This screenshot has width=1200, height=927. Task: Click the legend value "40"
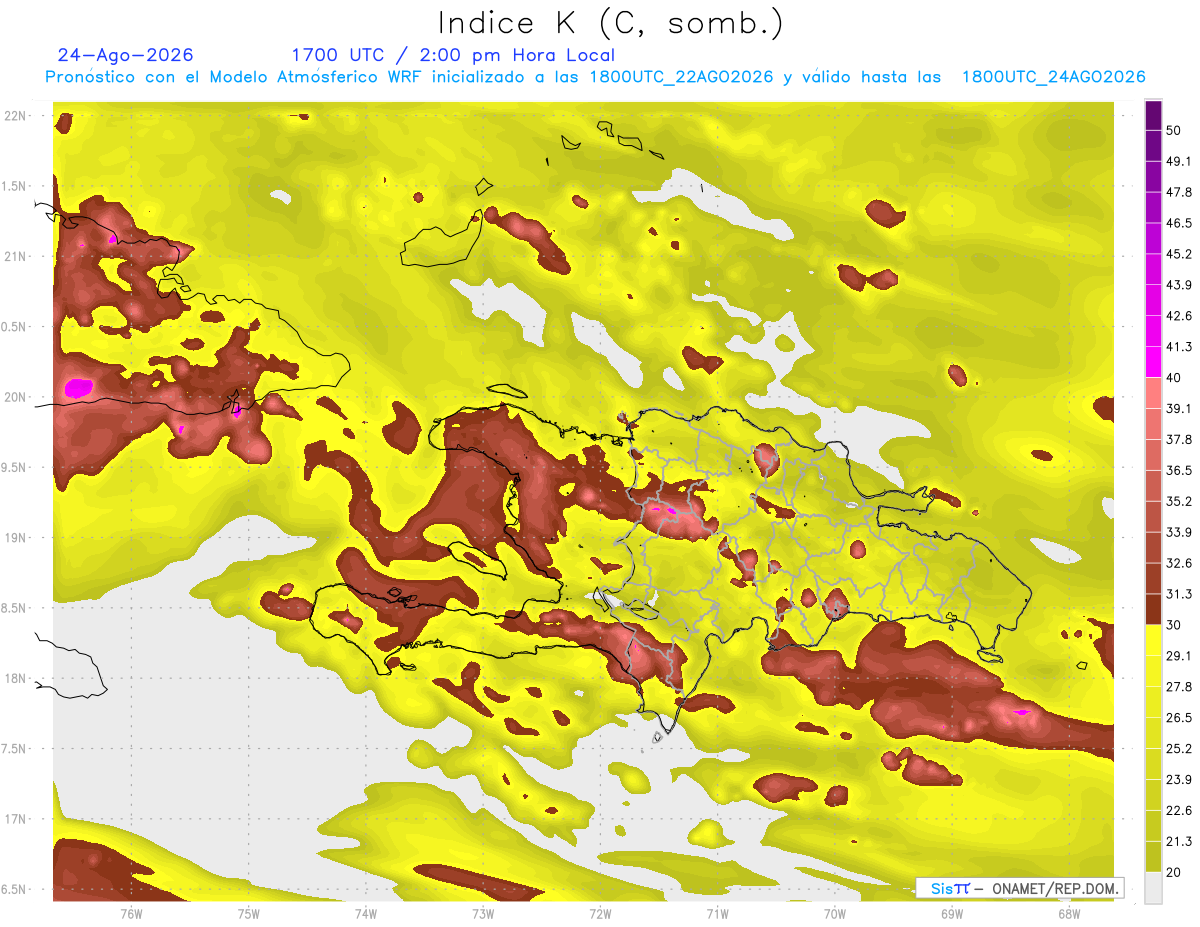click(x=1174, y=378)
